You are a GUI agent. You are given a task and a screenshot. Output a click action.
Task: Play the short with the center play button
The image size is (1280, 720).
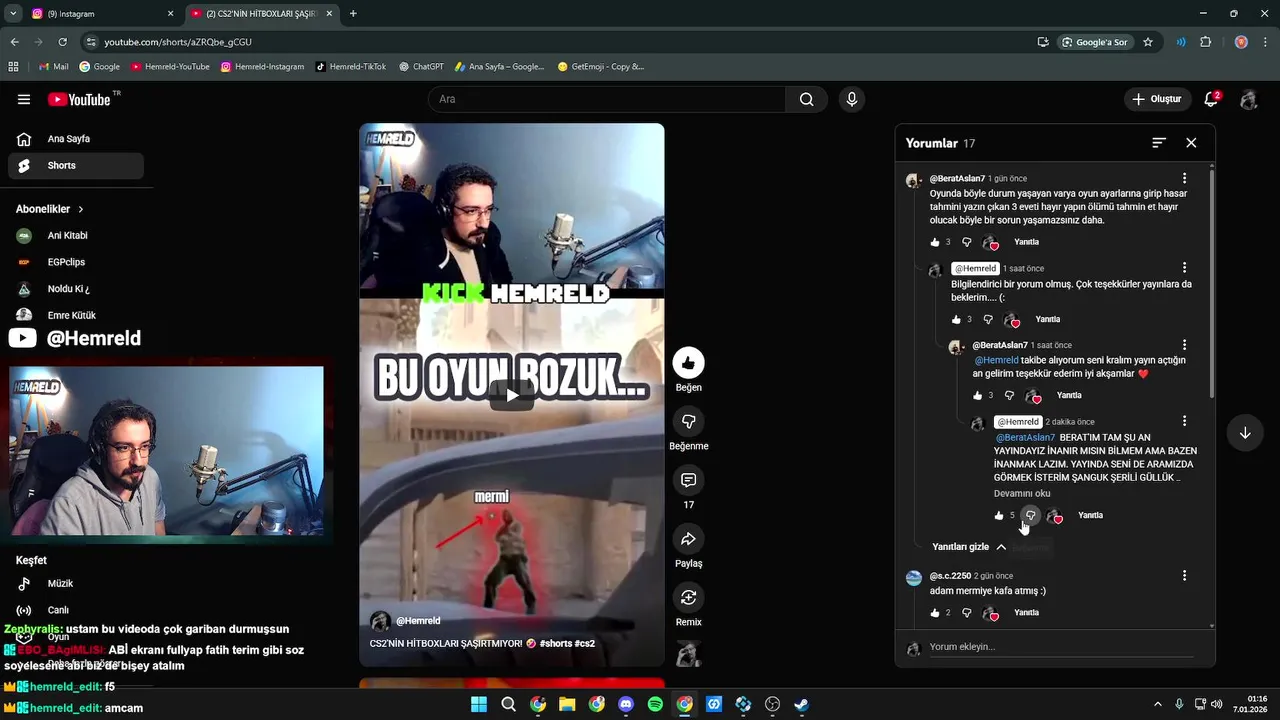(x=511, y=395)
